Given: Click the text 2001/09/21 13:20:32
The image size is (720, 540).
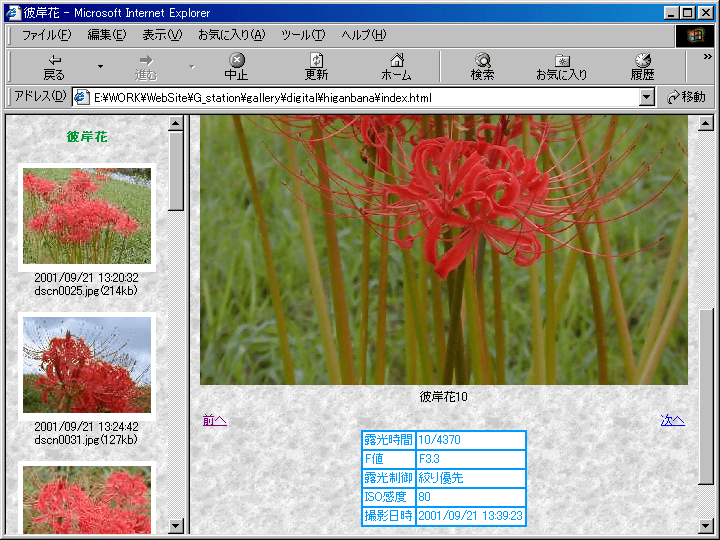Looking at the screenshot, I should [86, 278].
